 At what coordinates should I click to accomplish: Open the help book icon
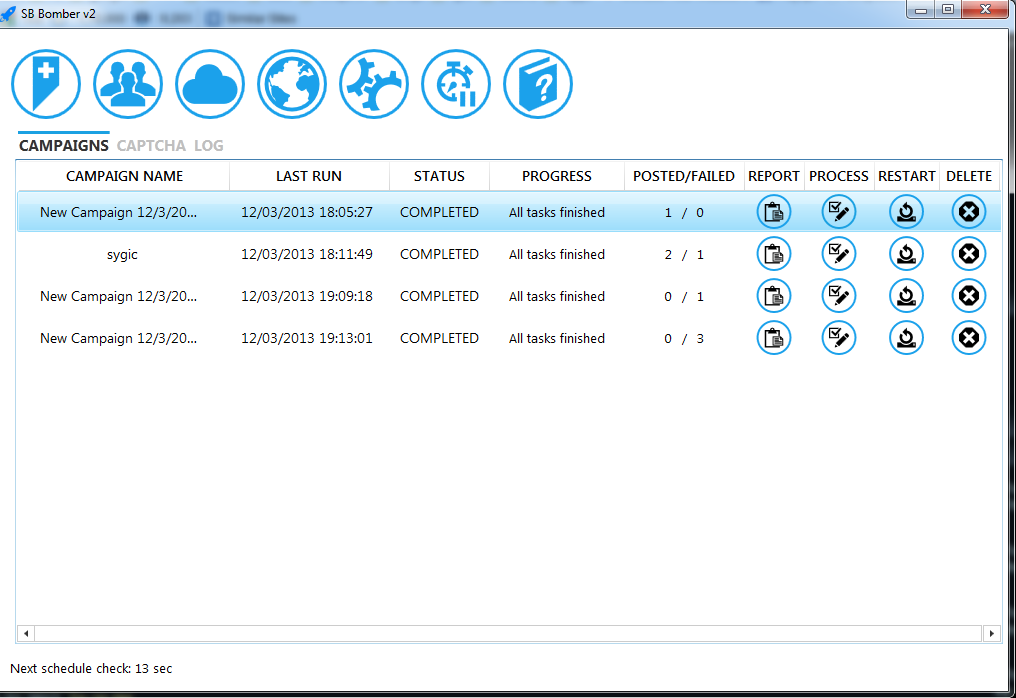coord(538,84)
